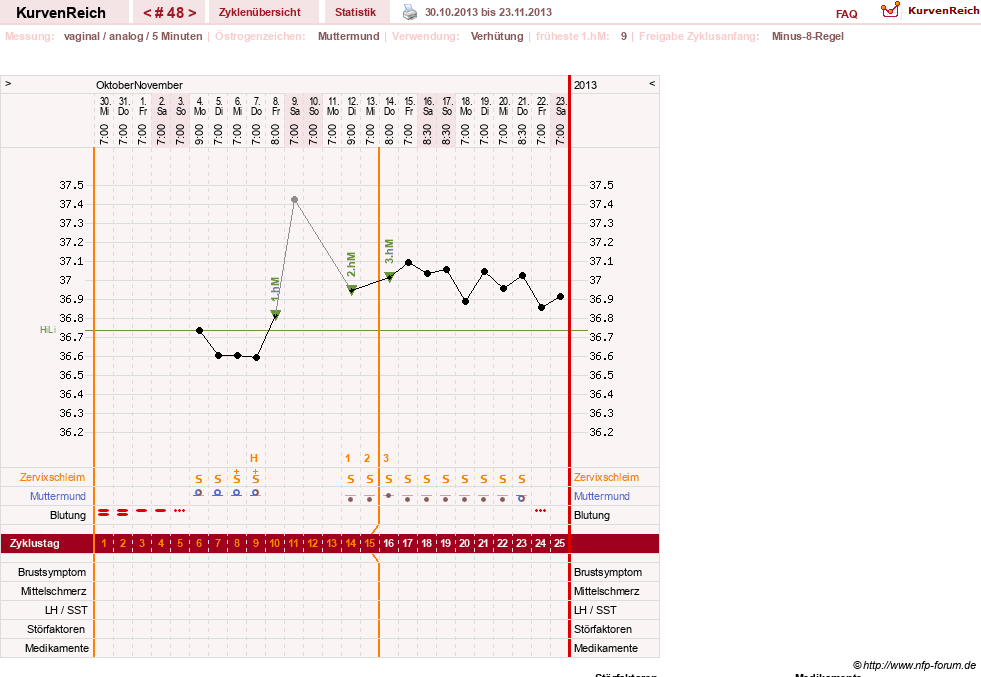Expand chart using the left '>' arrow
981x677 pixels.
[8, 83]
